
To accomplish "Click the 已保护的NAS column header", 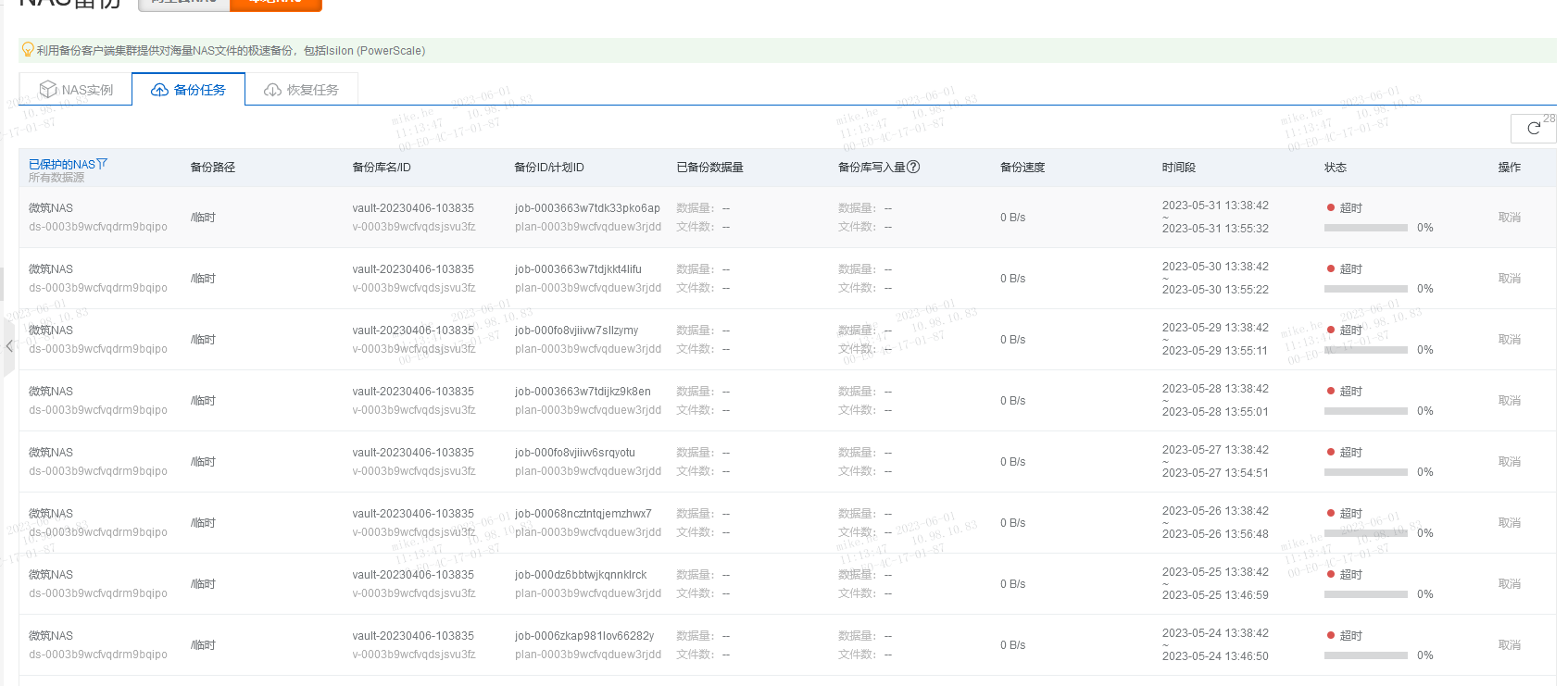I will point(62,164).
